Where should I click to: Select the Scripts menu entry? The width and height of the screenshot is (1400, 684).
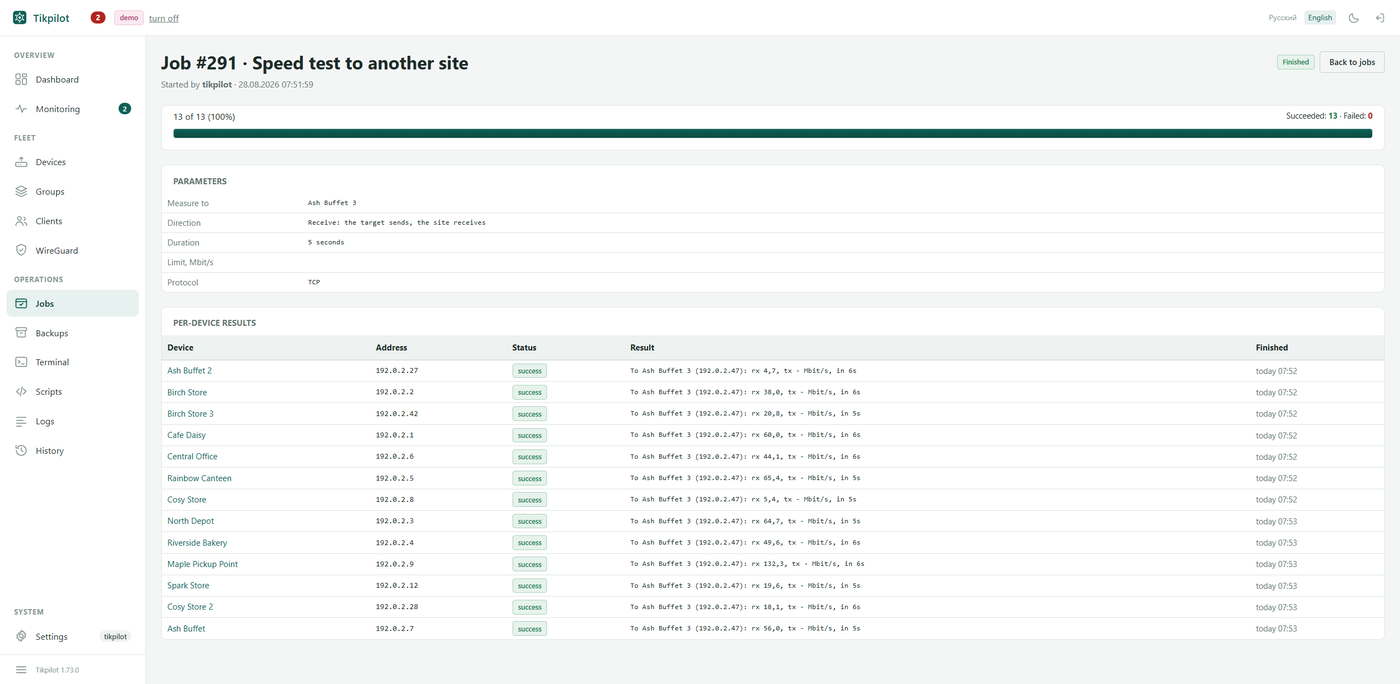[x=72, y=392]
